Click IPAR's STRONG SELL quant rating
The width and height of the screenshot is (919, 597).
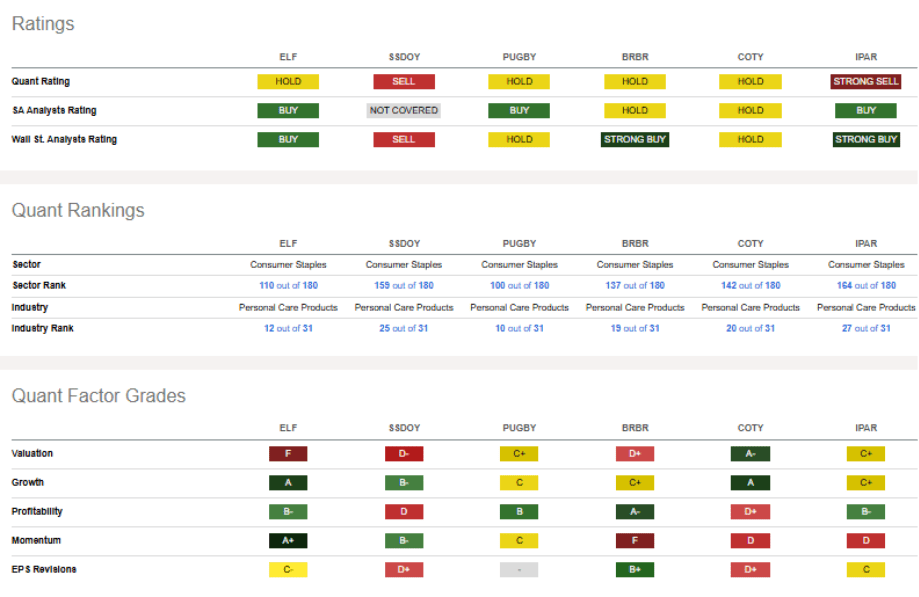(x=866, y=82)
